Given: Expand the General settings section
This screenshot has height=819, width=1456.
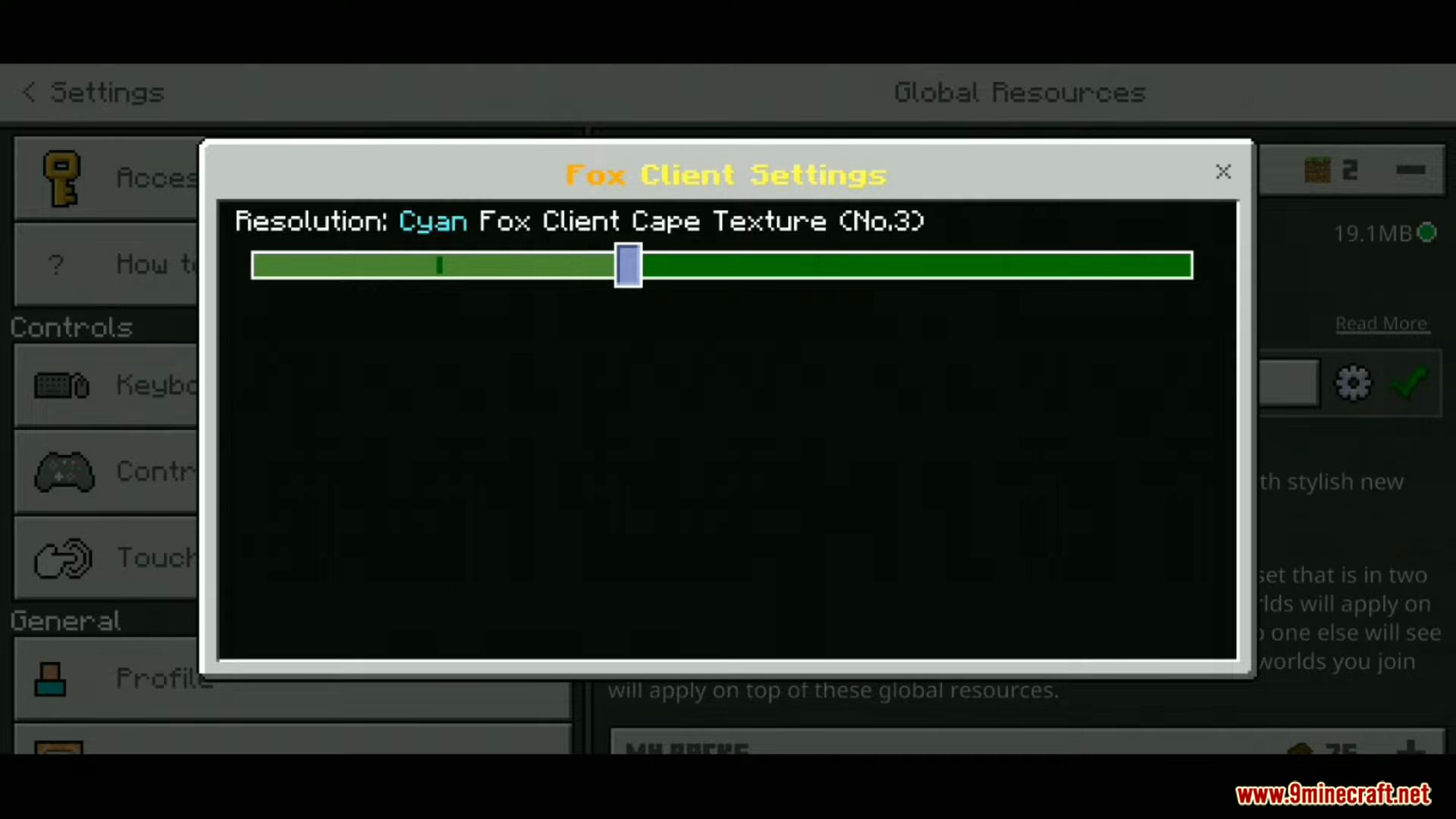Looking at the screenshot, I should (x=65, y=621).
